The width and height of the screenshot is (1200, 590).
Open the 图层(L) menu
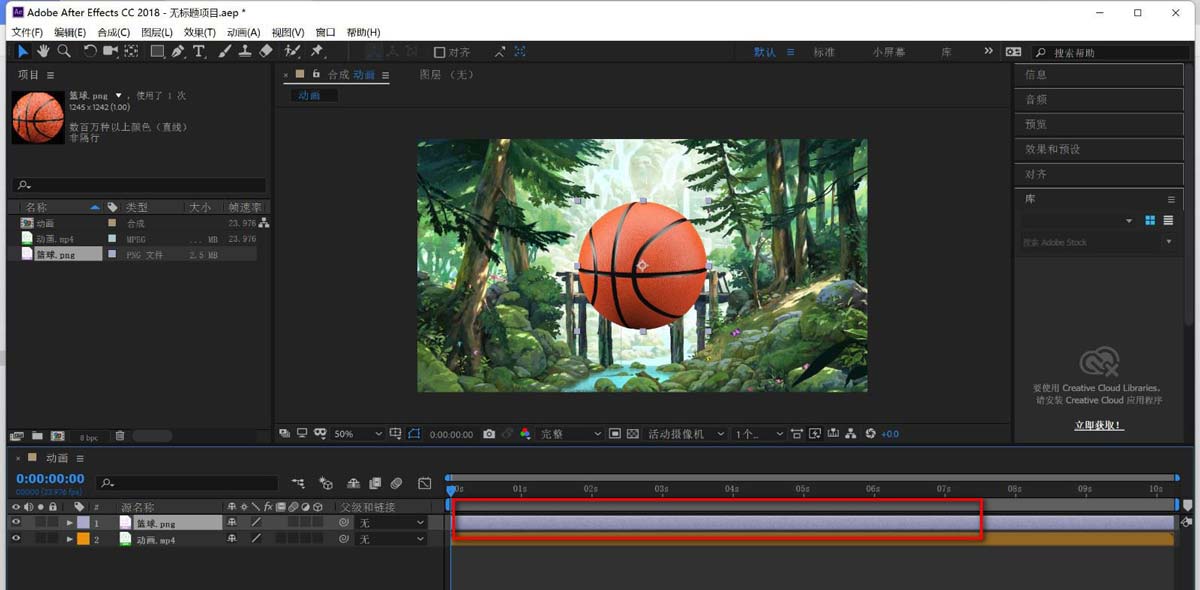click(x=158, y=33)
